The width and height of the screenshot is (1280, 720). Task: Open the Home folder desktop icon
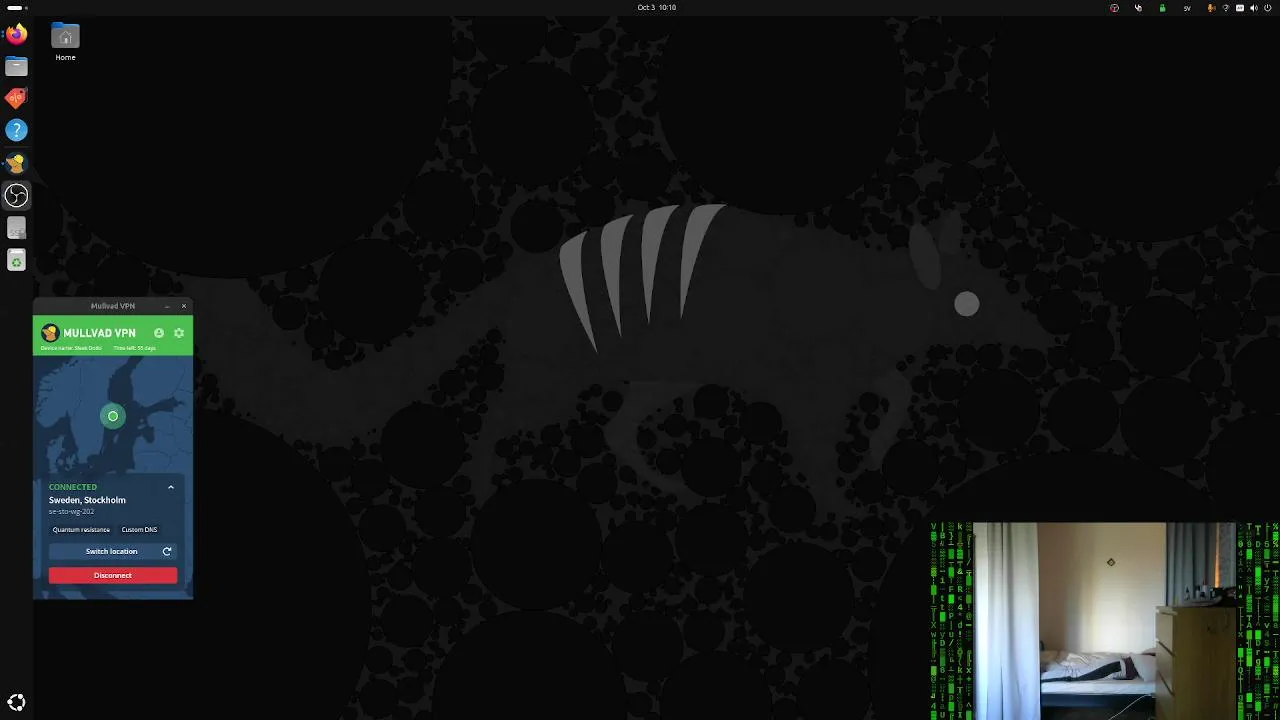pyautogui.click(x=65, y=42)
